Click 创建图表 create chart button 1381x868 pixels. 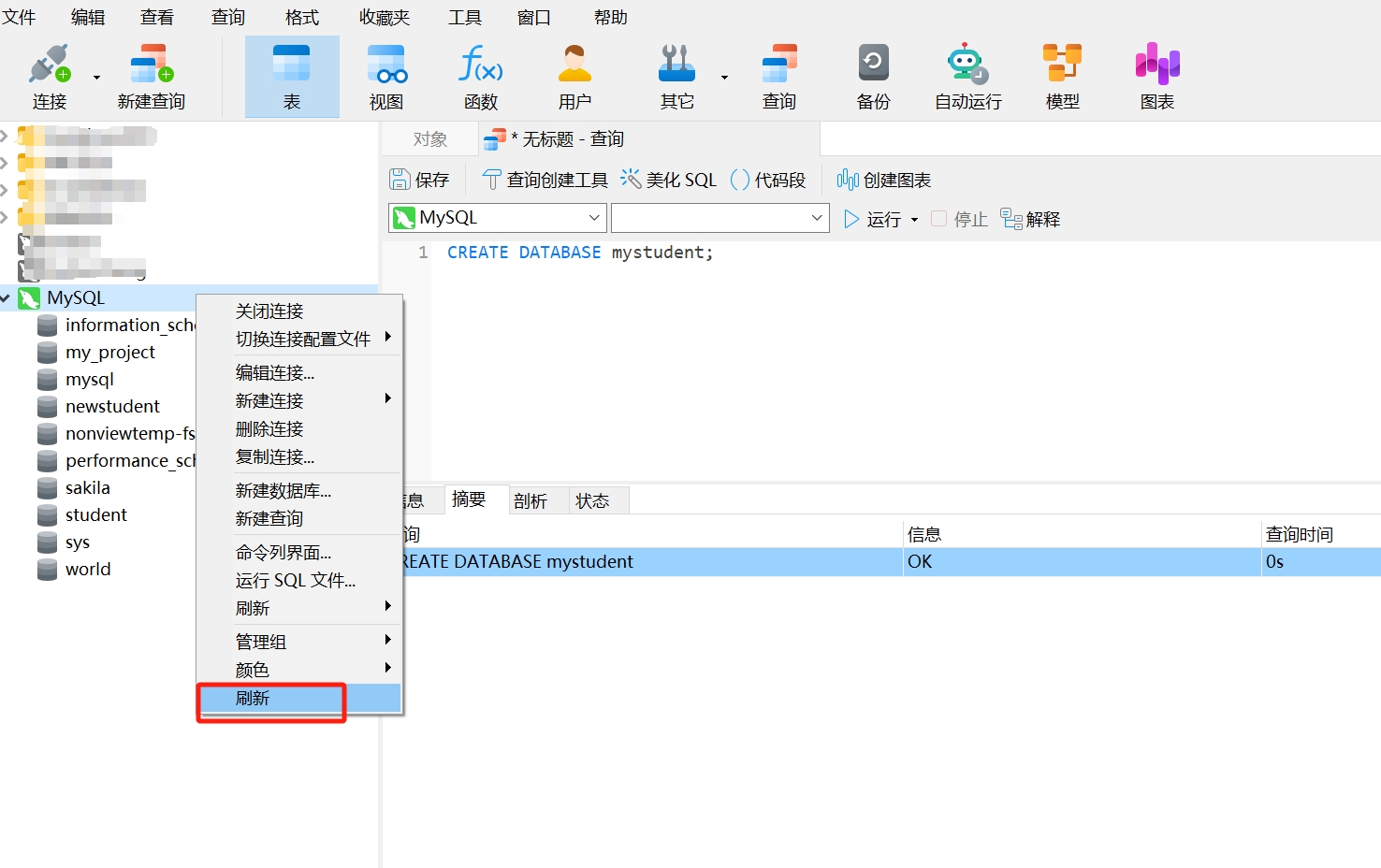(884, 180)
